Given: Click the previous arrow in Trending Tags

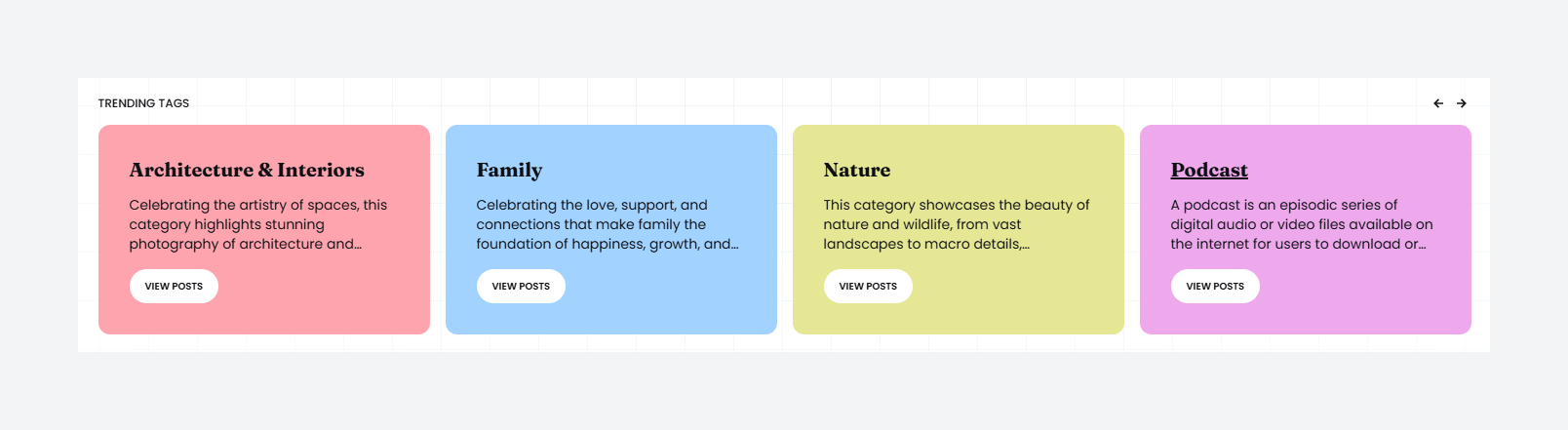Looking at the screenshot, I should (1438, 103).
